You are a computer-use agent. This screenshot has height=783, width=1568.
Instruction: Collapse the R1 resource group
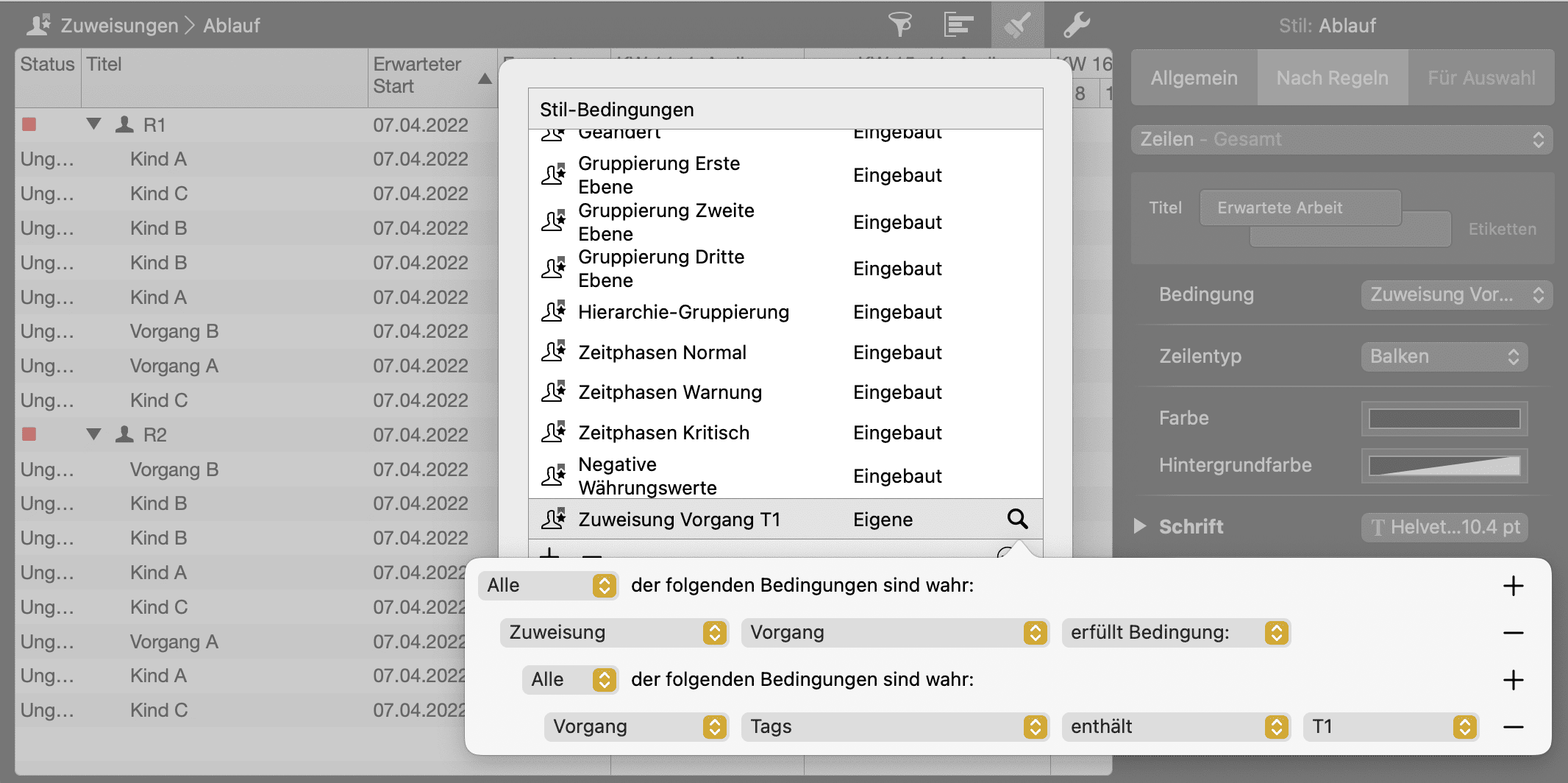[93, 124]
